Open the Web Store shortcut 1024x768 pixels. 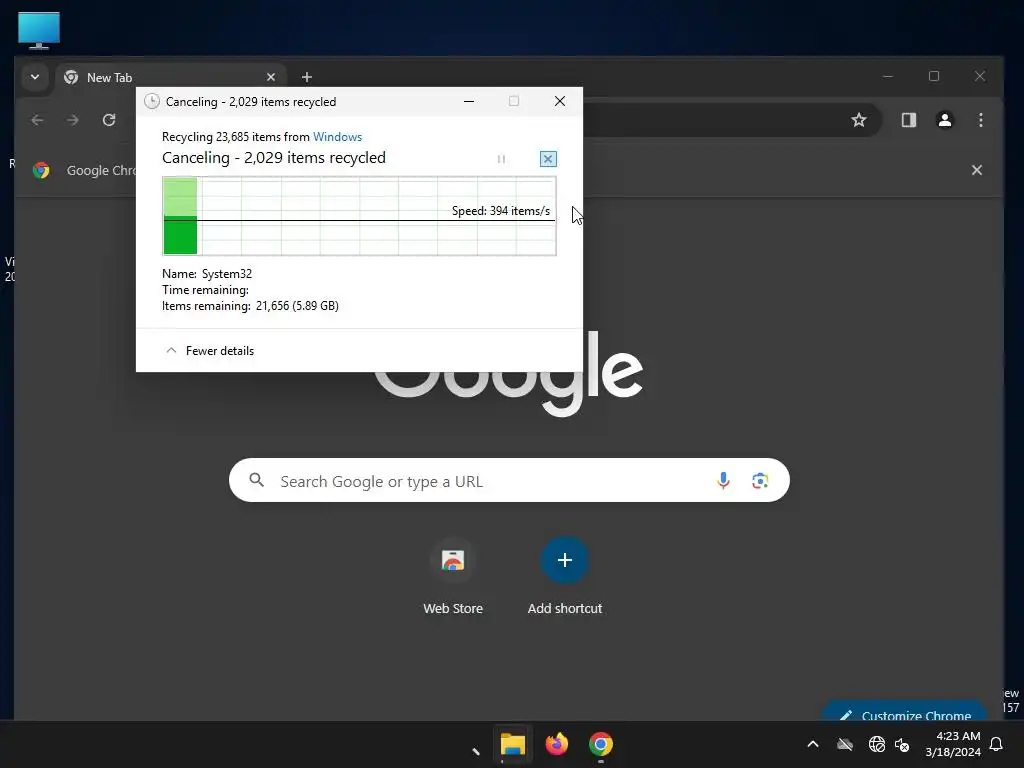click(453, 576)
